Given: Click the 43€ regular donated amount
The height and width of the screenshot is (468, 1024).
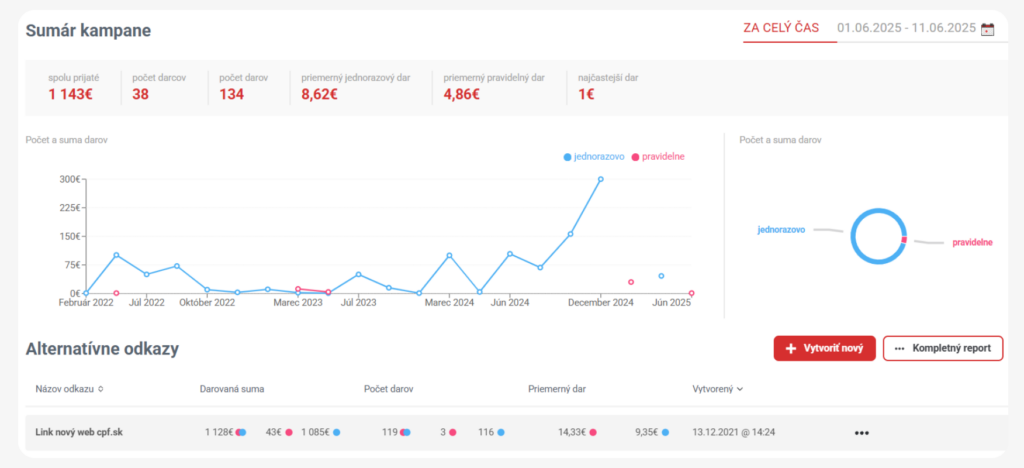Looking at the screenshot, I should 275,432.
